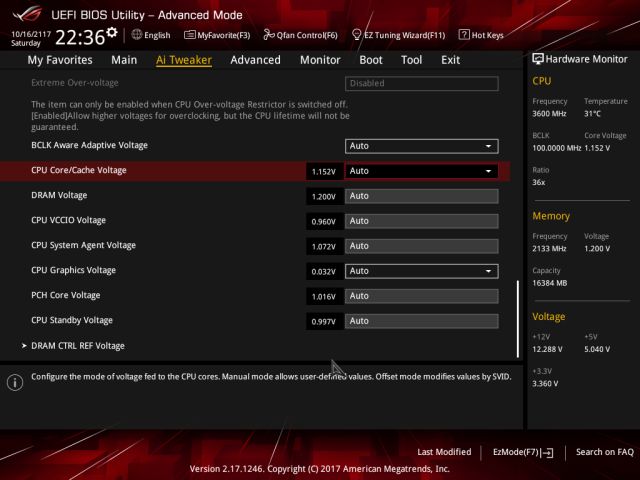
Task: Click the 31°C CPU temperature value
Action: [x=592, y=114]
